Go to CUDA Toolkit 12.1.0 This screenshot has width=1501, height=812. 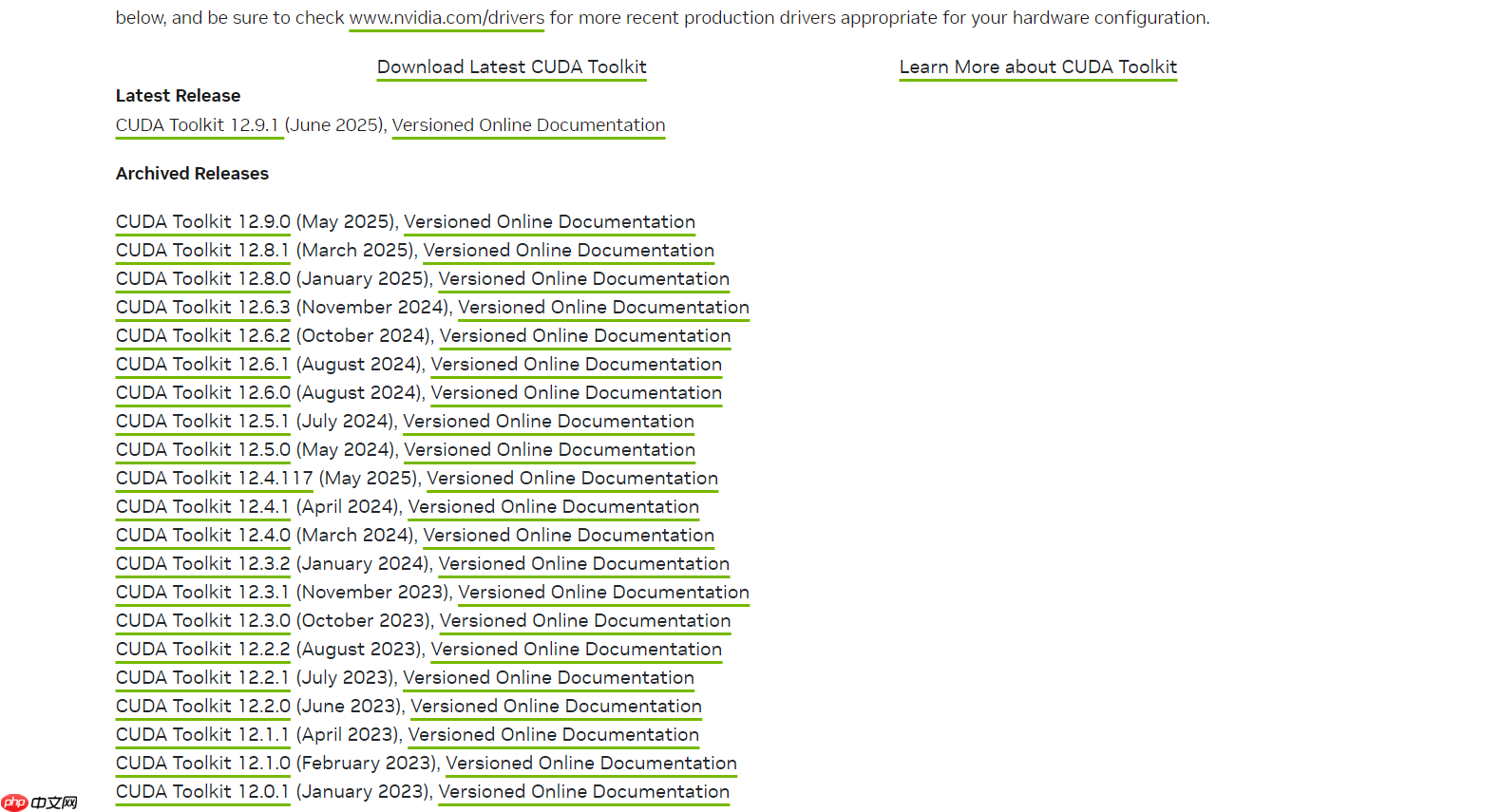(x=203, y=764)
